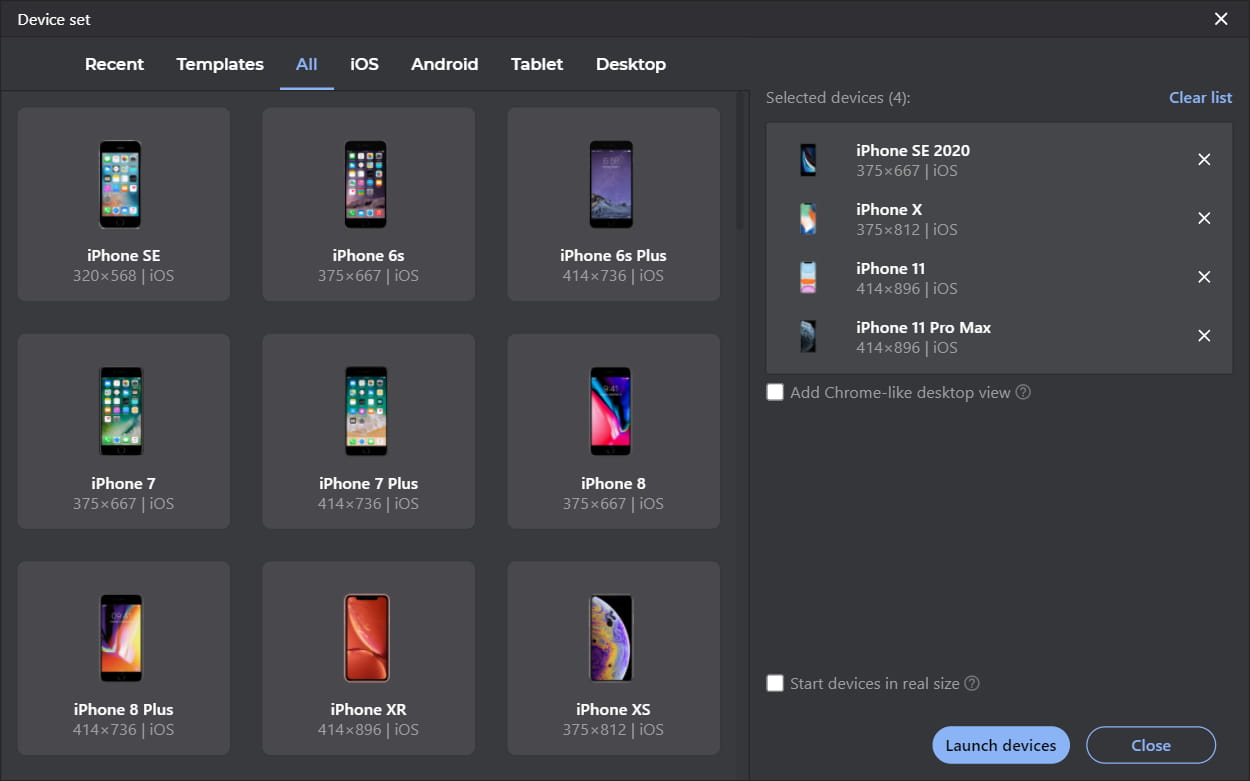
Task: Click iPhone X icon in selected list
Action: (x=808, y=219)
